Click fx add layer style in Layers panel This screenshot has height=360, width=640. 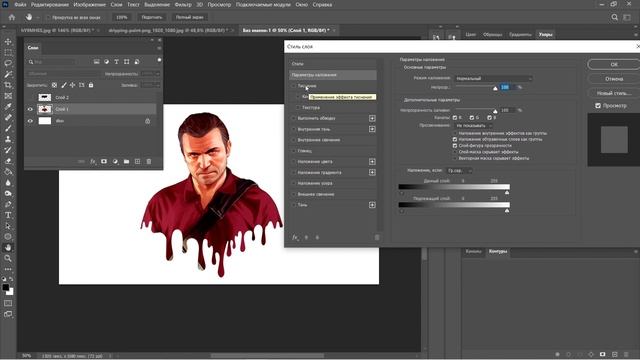(x=93, y=162)
